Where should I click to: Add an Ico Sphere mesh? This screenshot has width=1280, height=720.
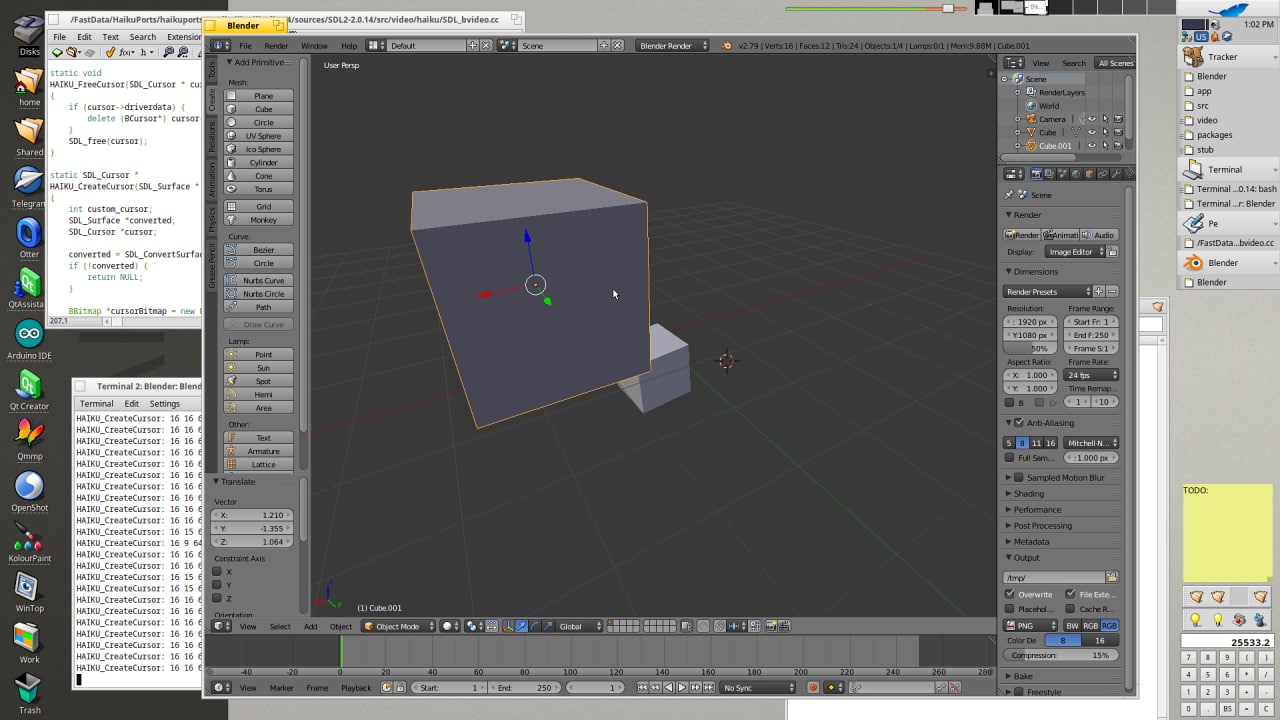tap(259, 149)
